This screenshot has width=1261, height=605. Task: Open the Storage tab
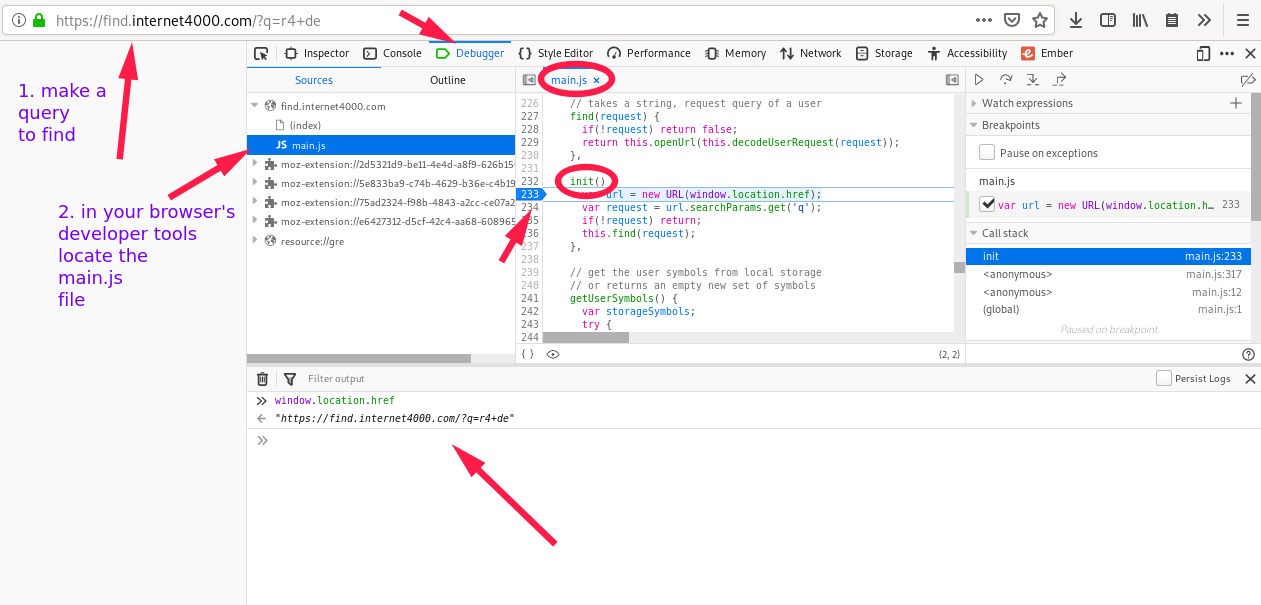tap(884, 54)
